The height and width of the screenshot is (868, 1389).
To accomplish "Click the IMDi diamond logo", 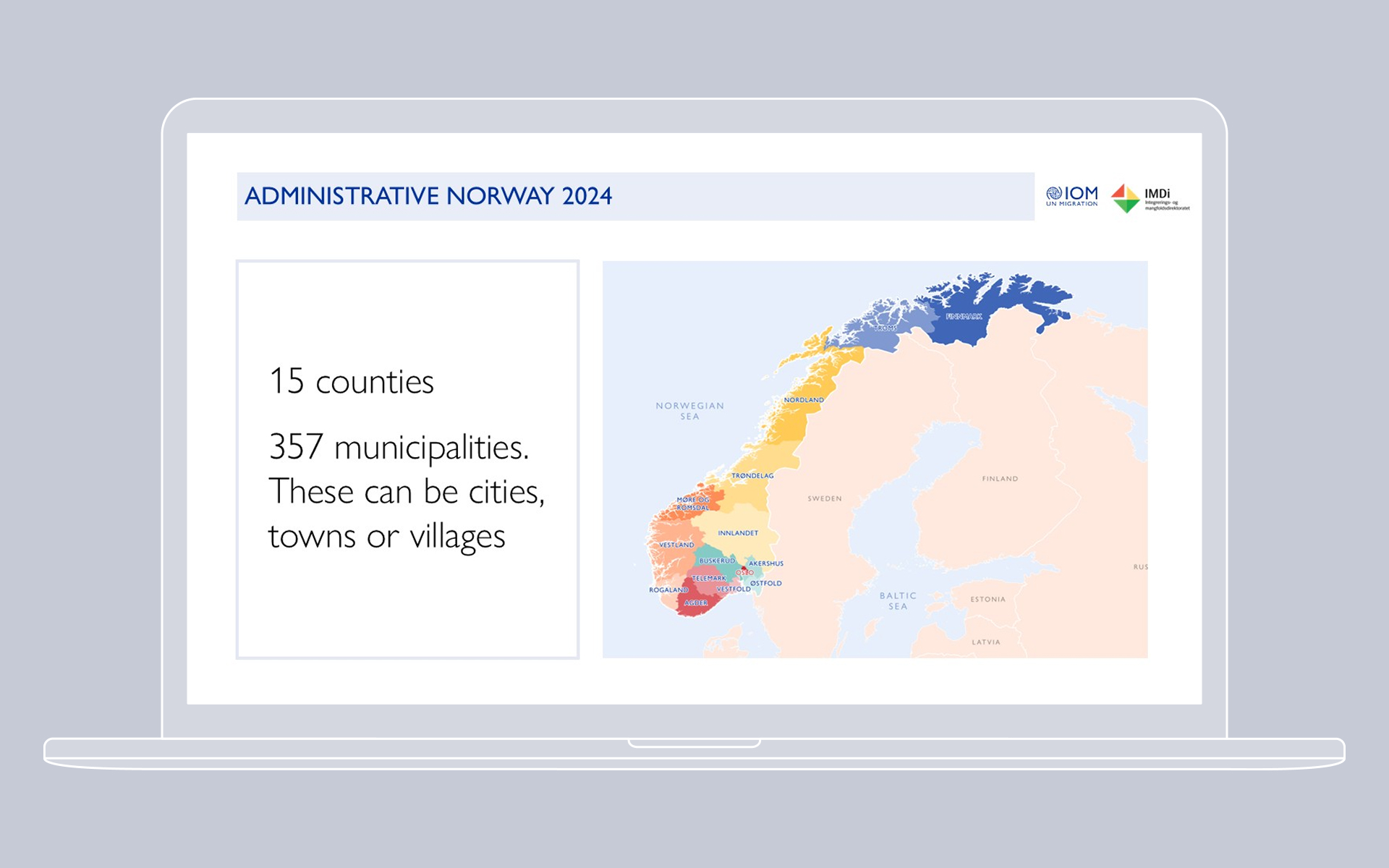I will [1125, 197].
